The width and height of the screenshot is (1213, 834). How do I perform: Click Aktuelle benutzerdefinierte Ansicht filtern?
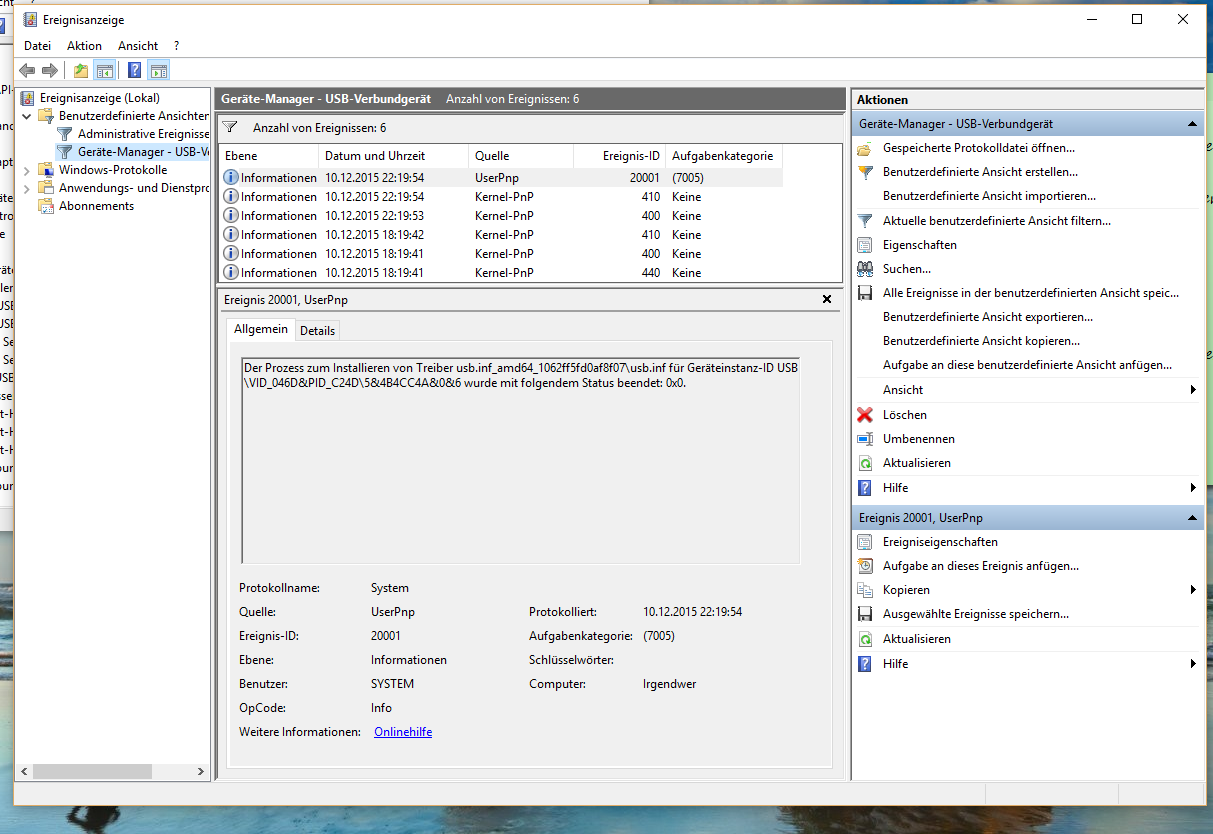(996, 221)
